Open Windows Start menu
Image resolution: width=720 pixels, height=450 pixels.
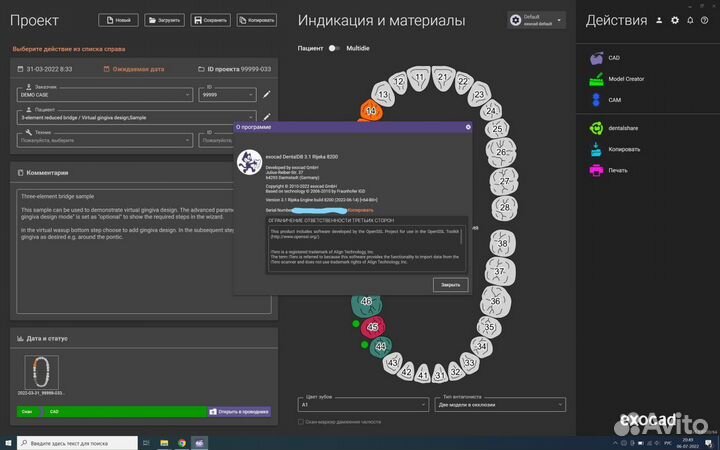pos(8,443)
